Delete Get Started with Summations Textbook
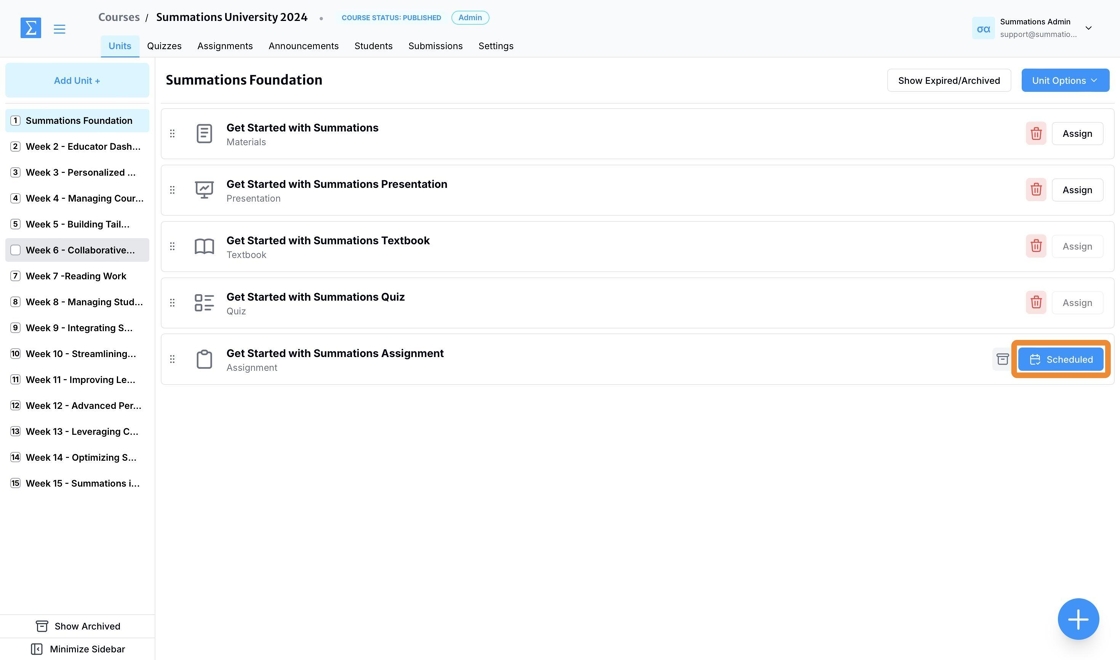This screenshot has width=1120, height=660. point(1036,246)
